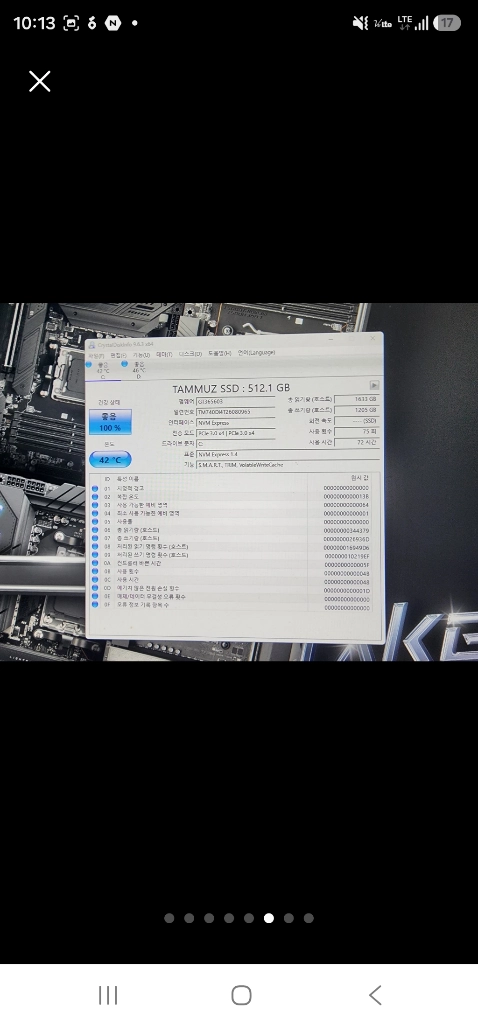Click the total host reads value 1633 GB
Viewport: 478px width, 1024px height.
(357, 399)
